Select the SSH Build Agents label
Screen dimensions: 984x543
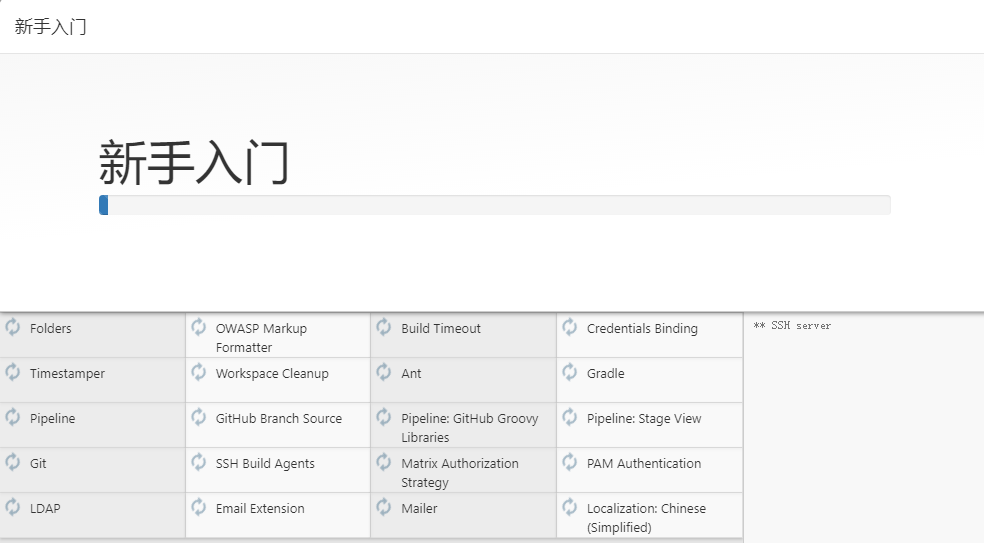pos(265,463)
